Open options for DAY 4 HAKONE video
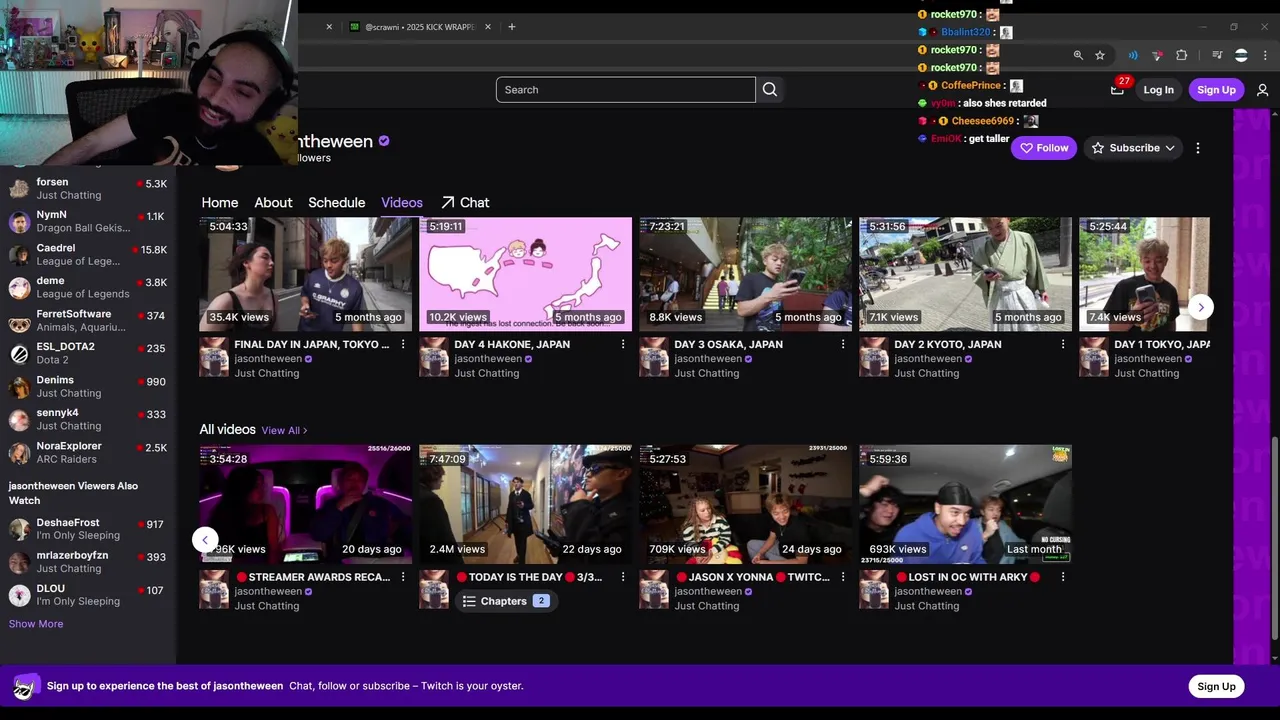 coord(623,344)
